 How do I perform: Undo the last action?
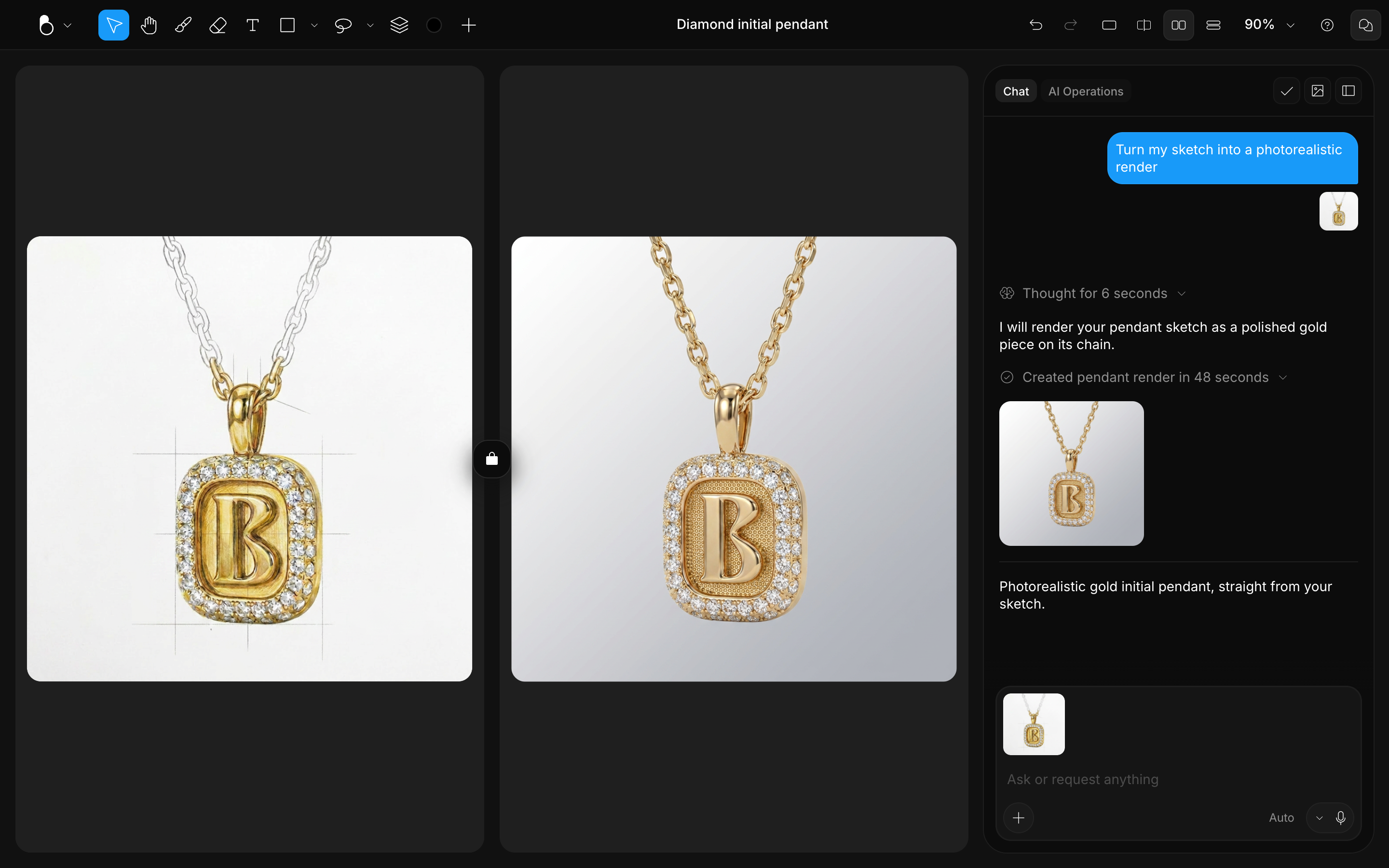(1036, 25)
